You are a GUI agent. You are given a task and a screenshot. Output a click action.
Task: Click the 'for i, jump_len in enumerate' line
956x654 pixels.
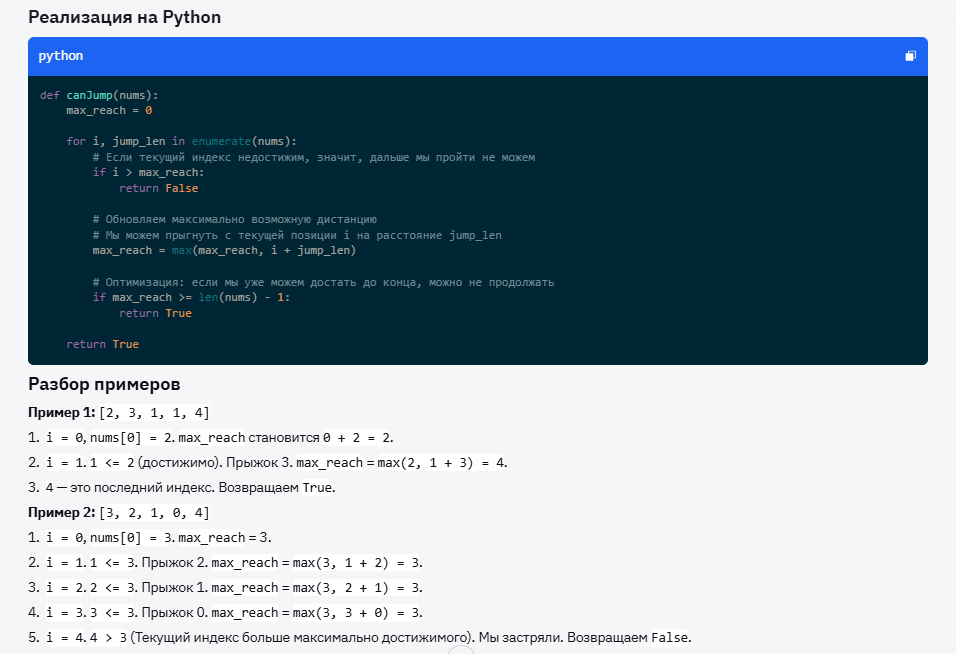coord(182,142)
